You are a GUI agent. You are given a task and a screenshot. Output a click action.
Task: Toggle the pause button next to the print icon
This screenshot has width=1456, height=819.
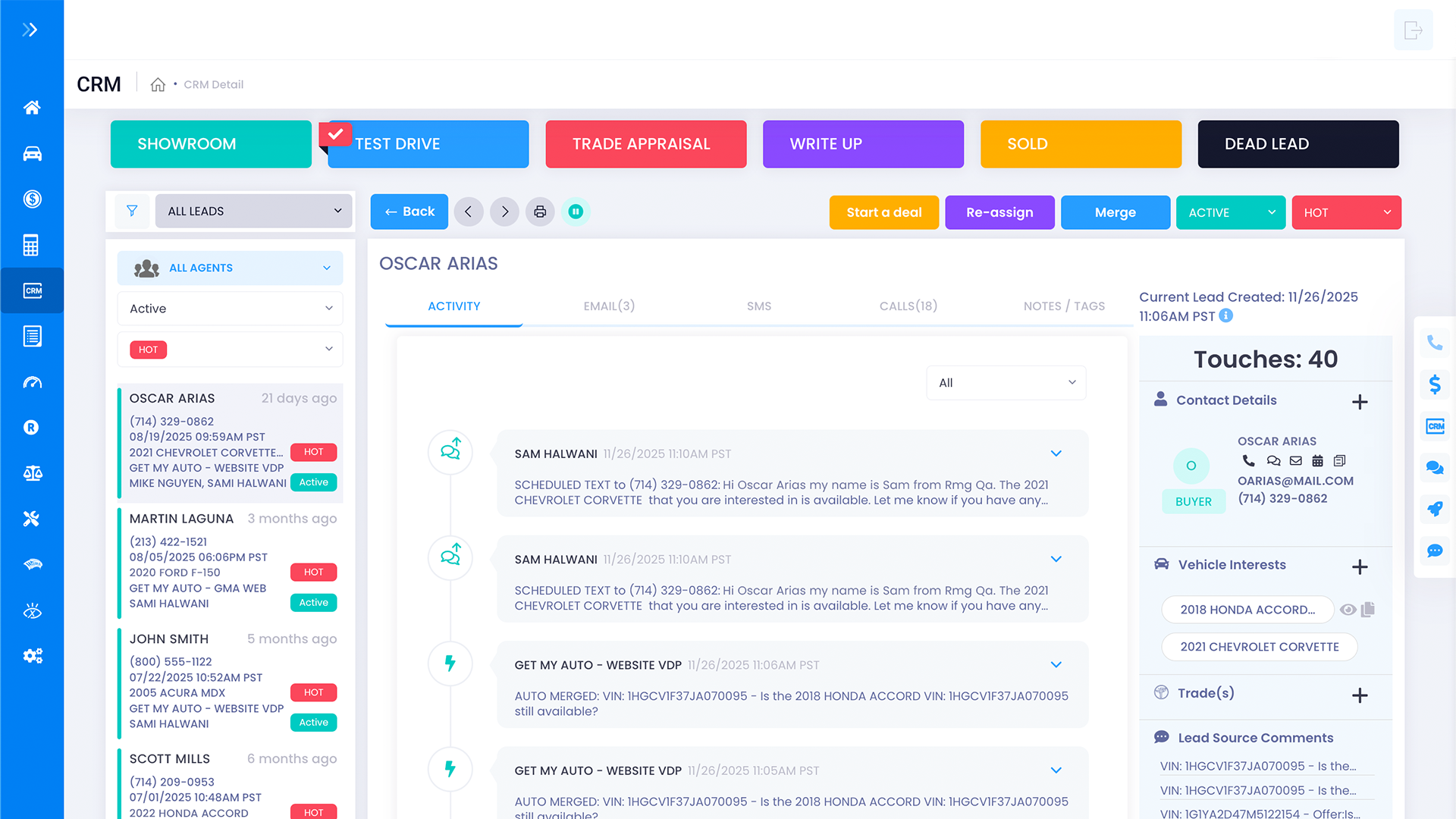[x=576, y=212]
